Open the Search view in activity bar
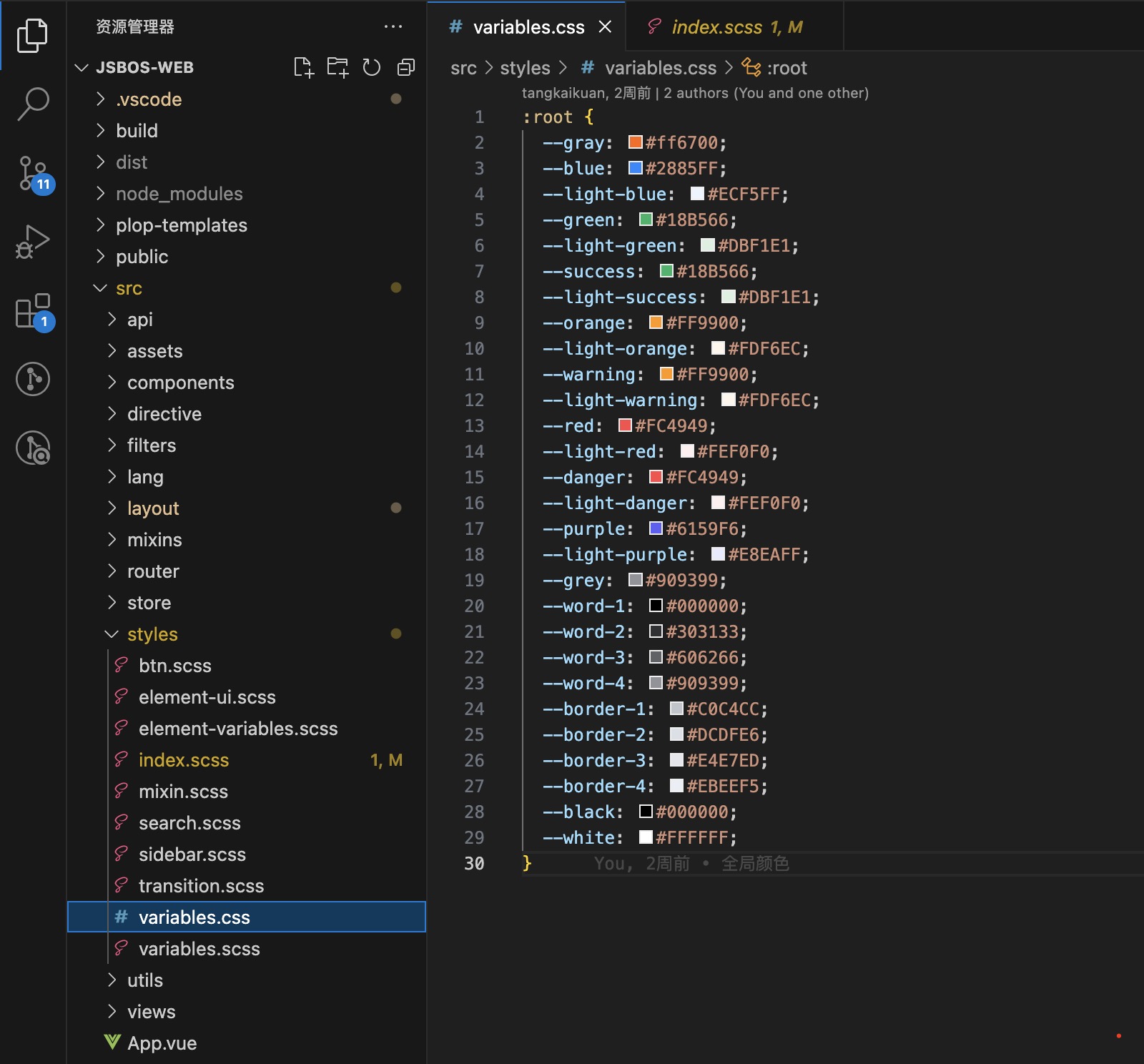The image size is (1144, 1064). click(33, 104)
